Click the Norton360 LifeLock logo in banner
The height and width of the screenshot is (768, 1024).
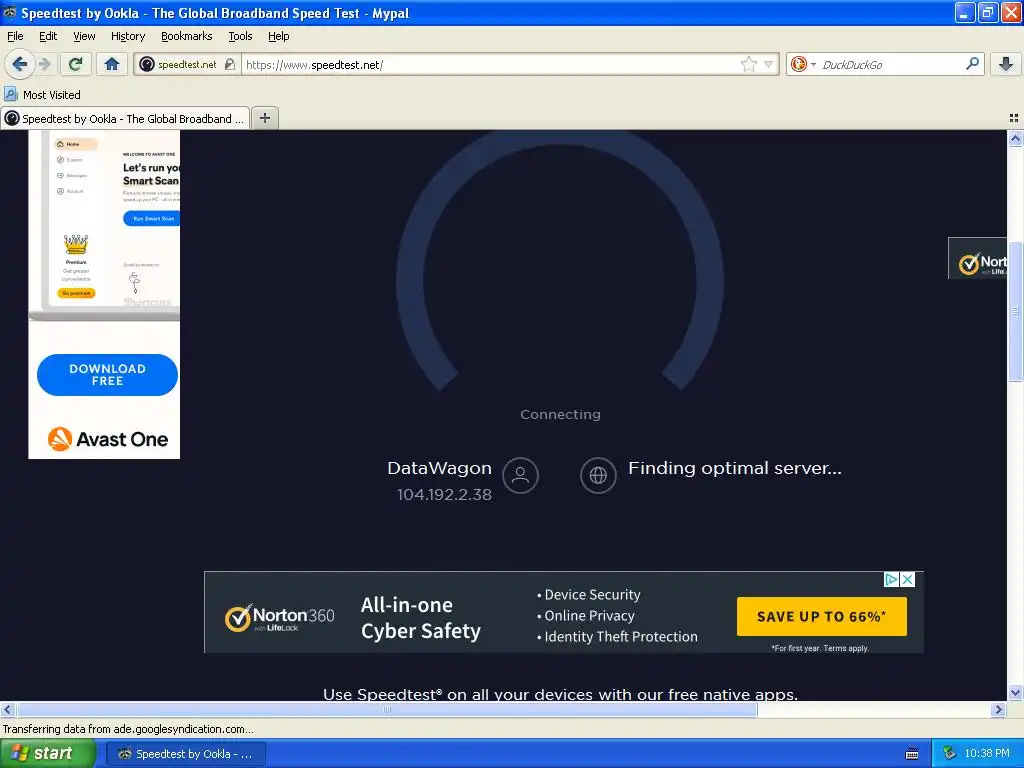tap(280, 618)
